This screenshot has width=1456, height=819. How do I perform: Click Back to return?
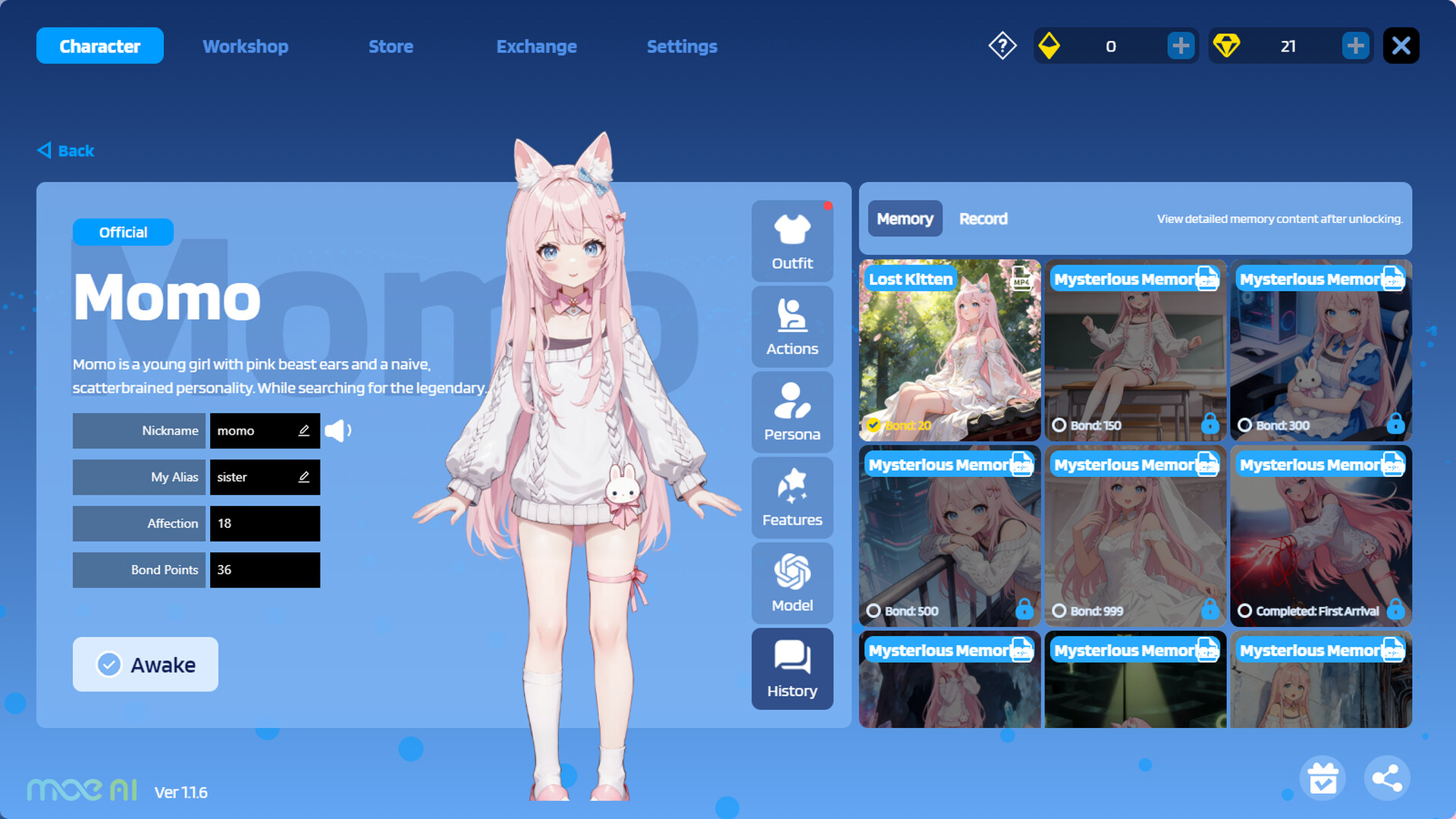click(65, 150)
